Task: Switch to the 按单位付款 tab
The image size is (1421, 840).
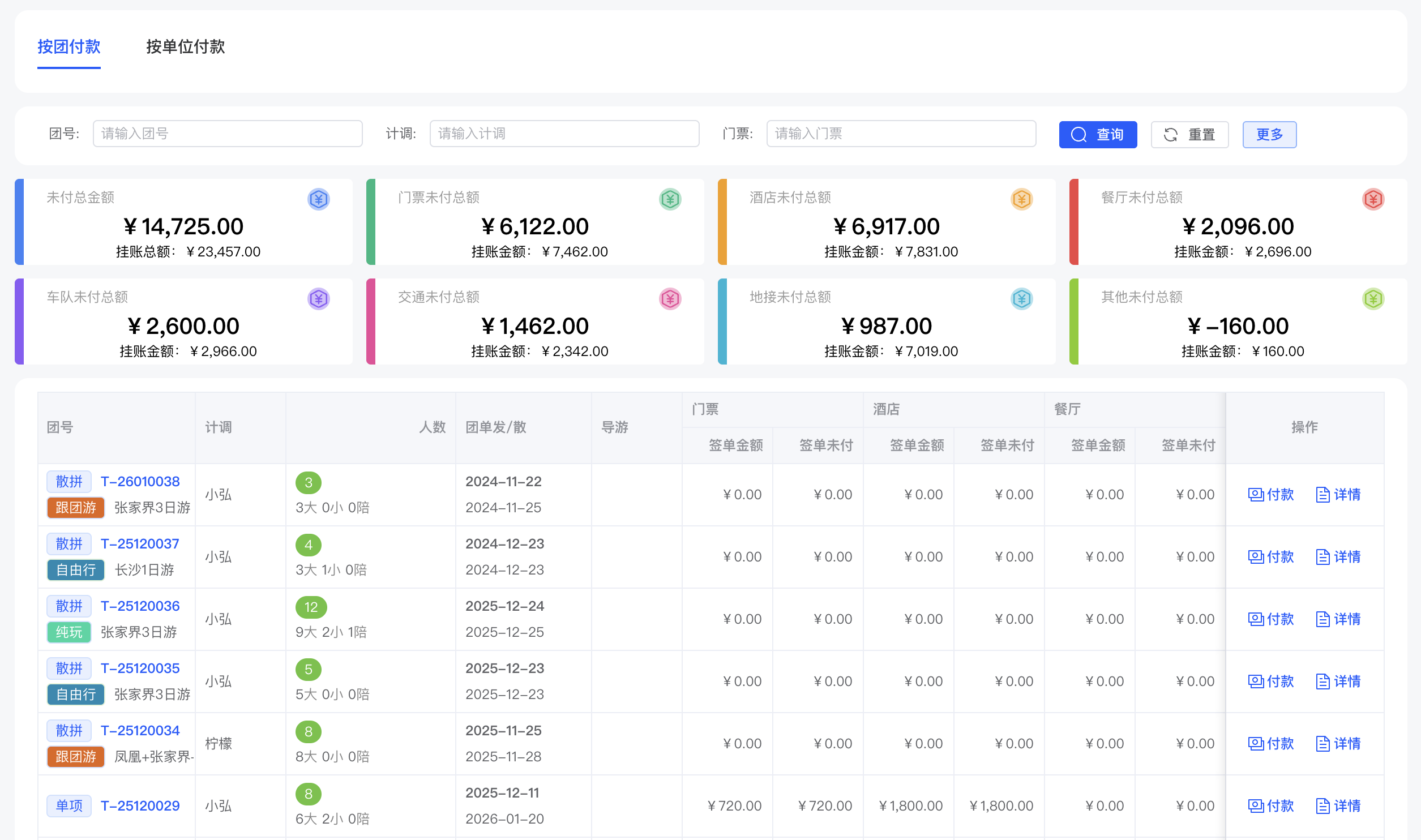Action: [185, 46]
